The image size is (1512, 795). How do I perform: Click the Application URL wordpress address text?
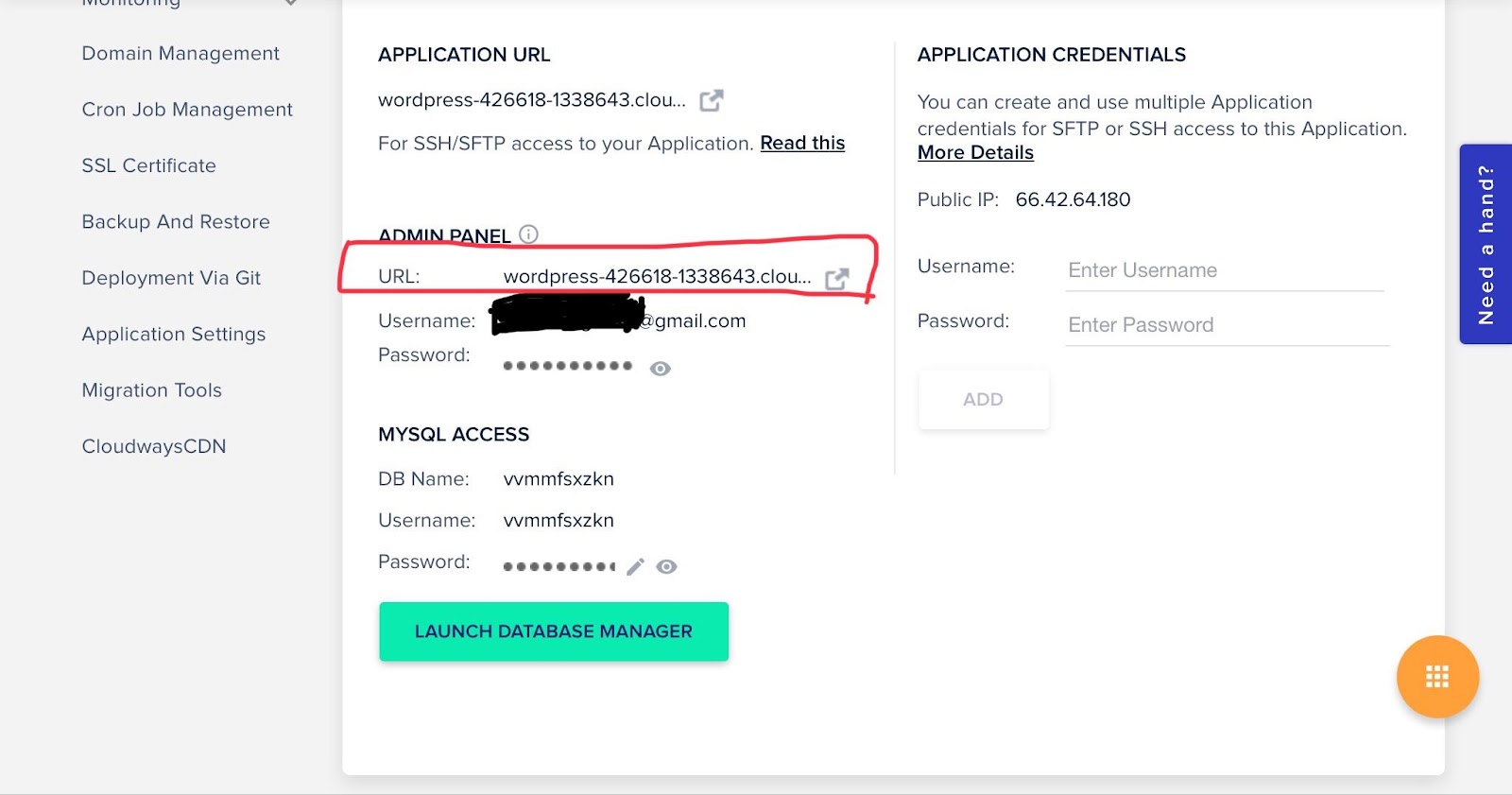point(532,100)
